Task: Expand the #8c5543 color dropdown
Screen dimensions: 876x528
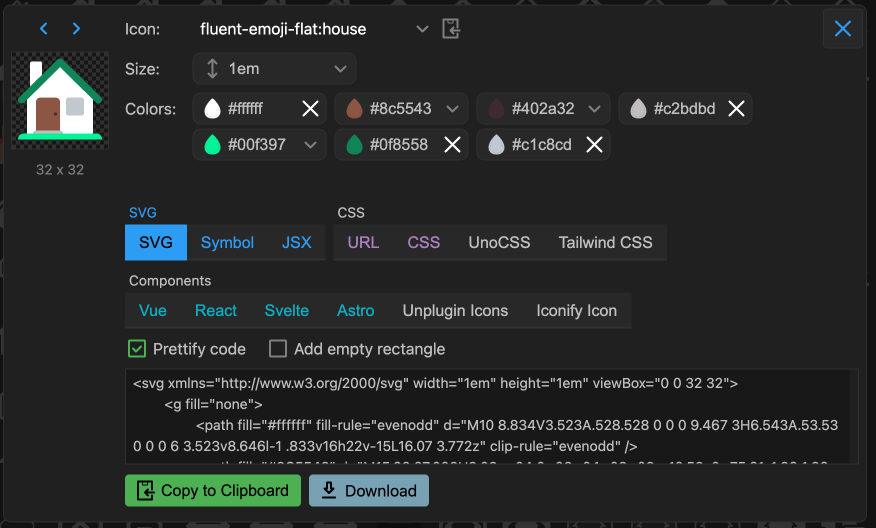Action: point(452,109)
